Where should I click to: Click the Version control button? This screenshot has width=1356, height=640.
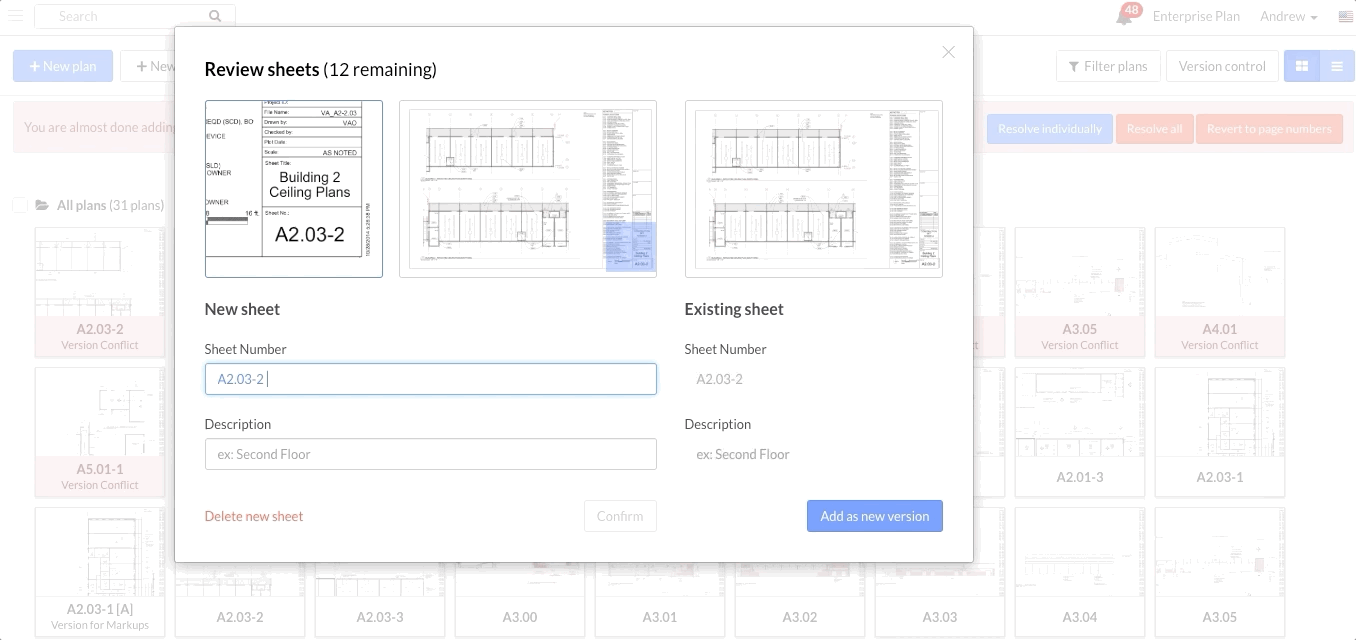(x=1221, y=66)
